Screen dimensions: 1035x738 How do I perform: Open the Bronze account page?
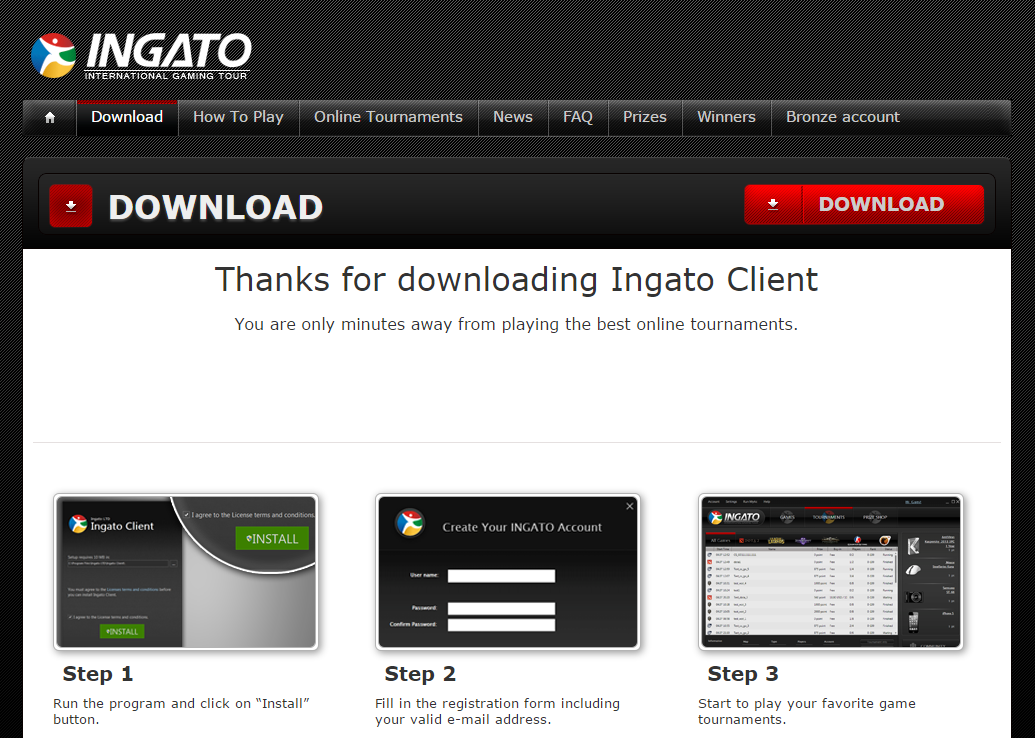pyautogui.click(x=843, y=117)
